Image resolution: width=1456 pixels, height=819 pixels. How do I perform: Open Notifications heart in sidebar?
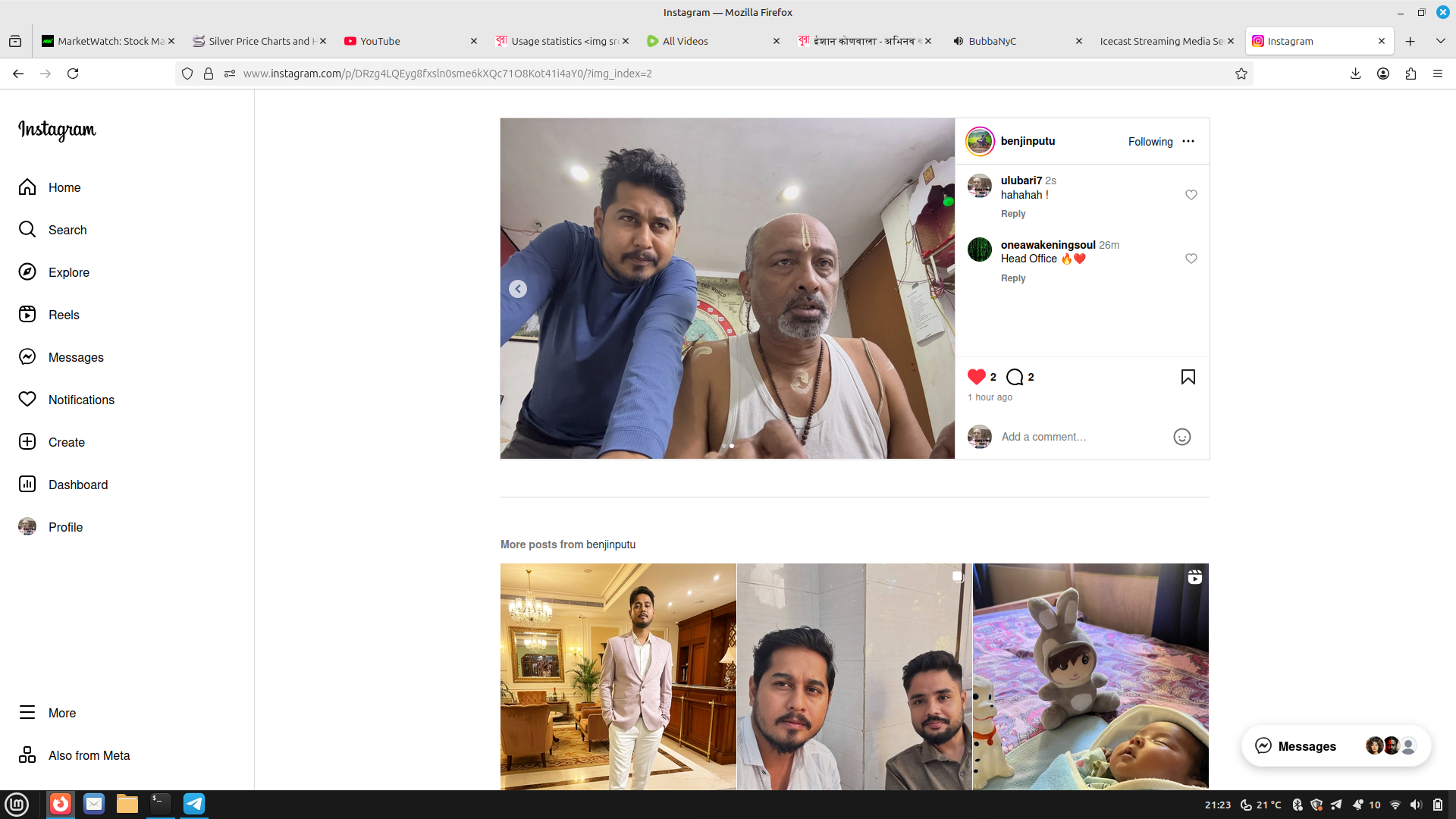tap(27, 400)
